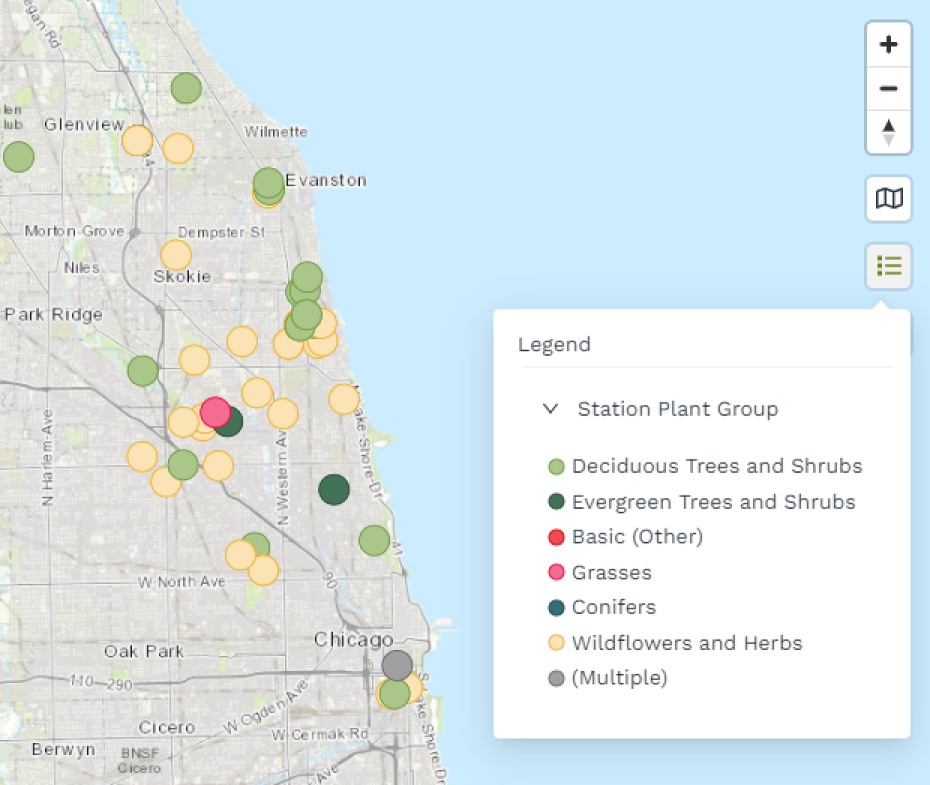Click the Oak Park label on map
The image size is (930, 785).
coord(142,651)
